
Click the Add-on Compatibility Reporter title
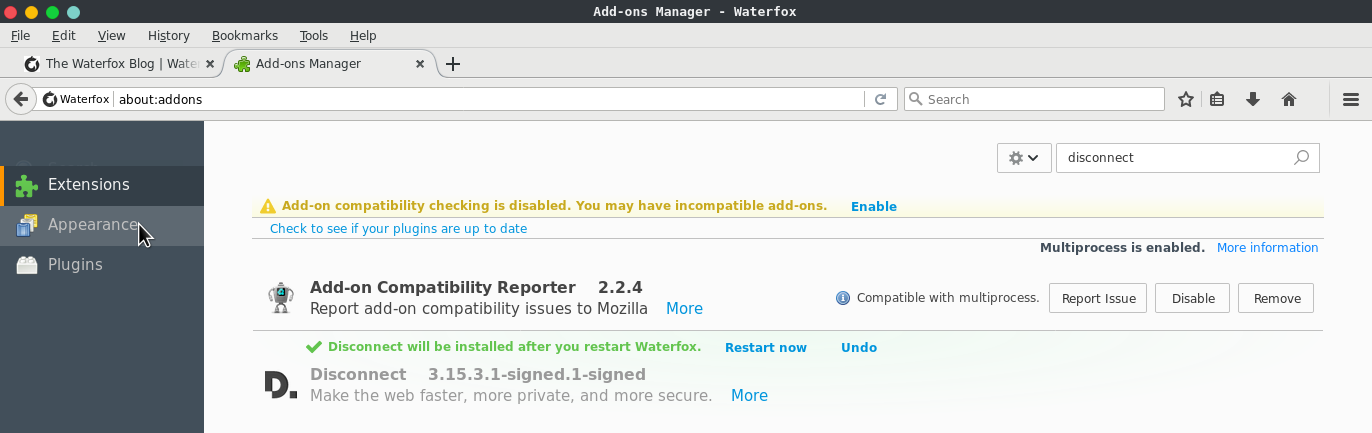click(443, 287)
